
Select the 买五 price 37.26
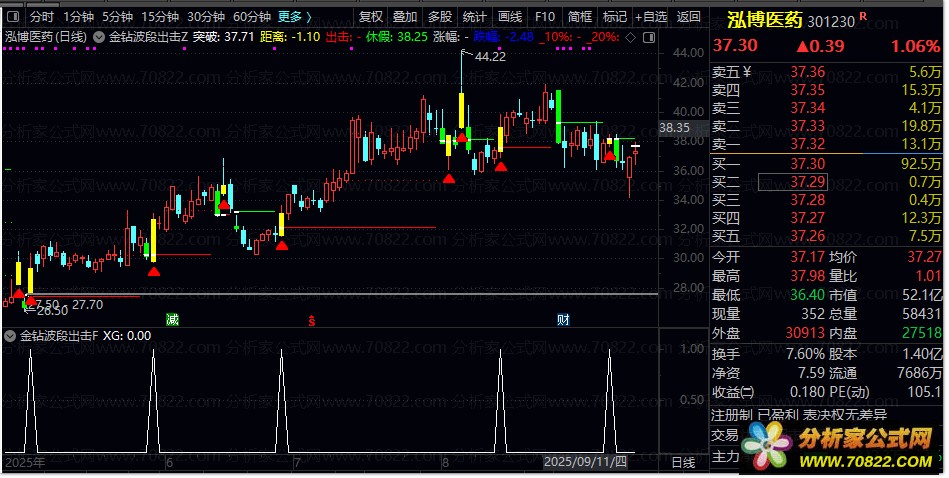(x=807, y=236)
